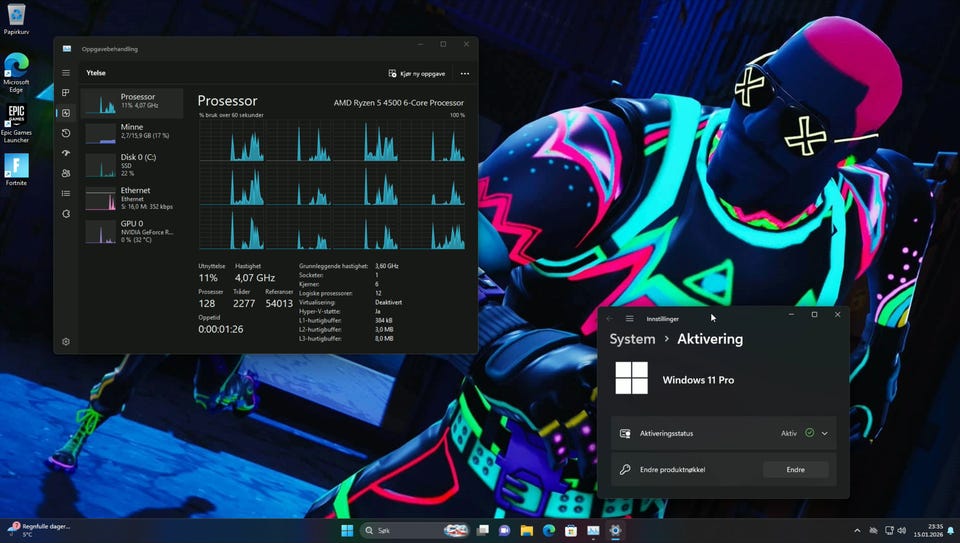
Task: Open the Users icon in Task Manager sidebar
Action: click(x=66, y=173)
